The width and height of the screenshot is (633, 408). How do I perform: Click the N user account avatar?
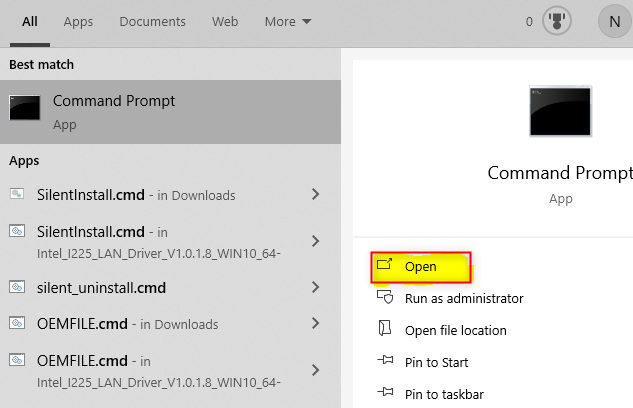[x=614, y=21]
